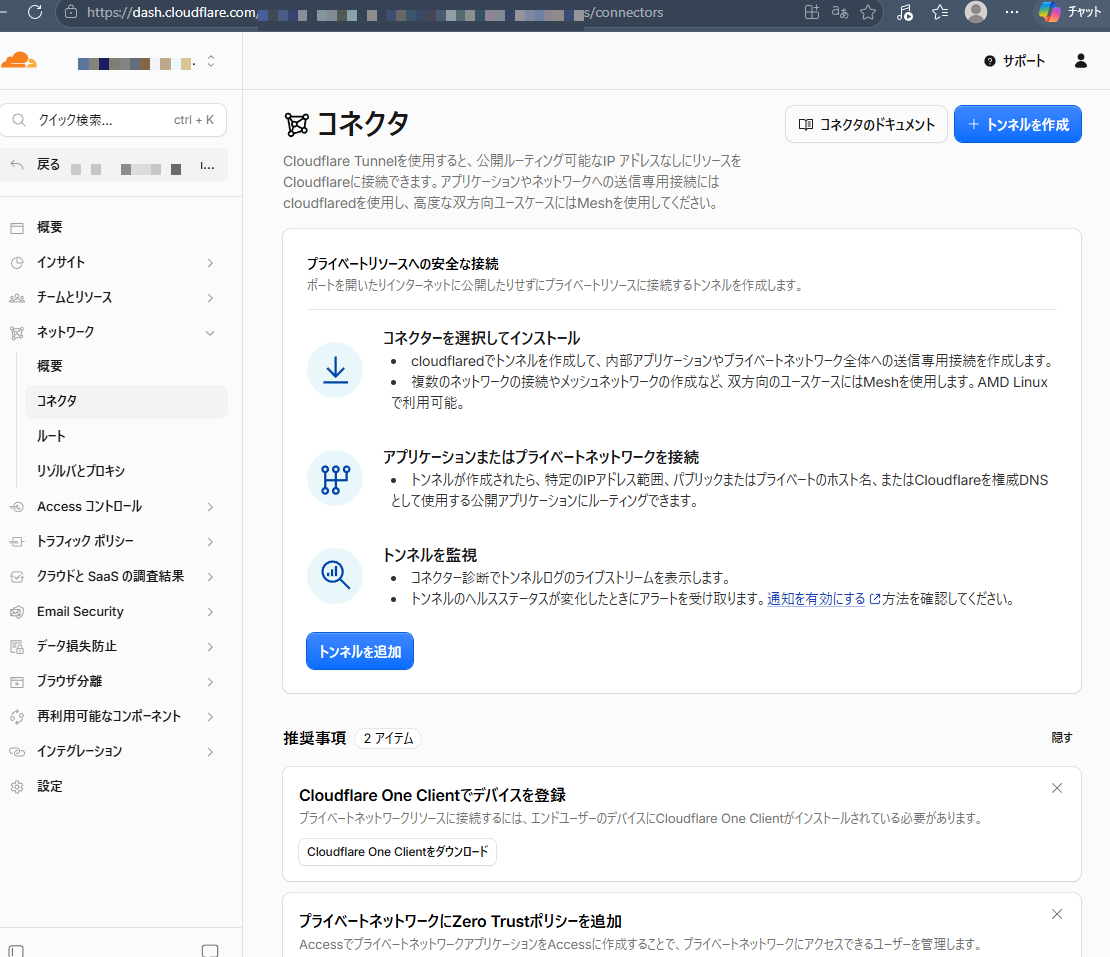1110x957 pixels.
Task: Click the サポート help icon
Action: click(x=990, y=62)
